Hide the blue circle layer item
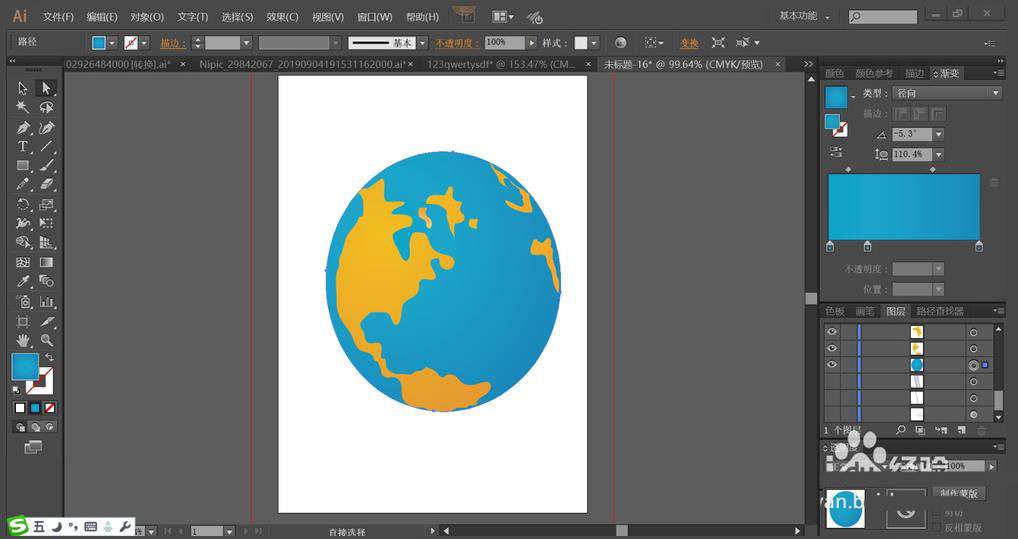 pyautogui.click(x=831, y=365)
